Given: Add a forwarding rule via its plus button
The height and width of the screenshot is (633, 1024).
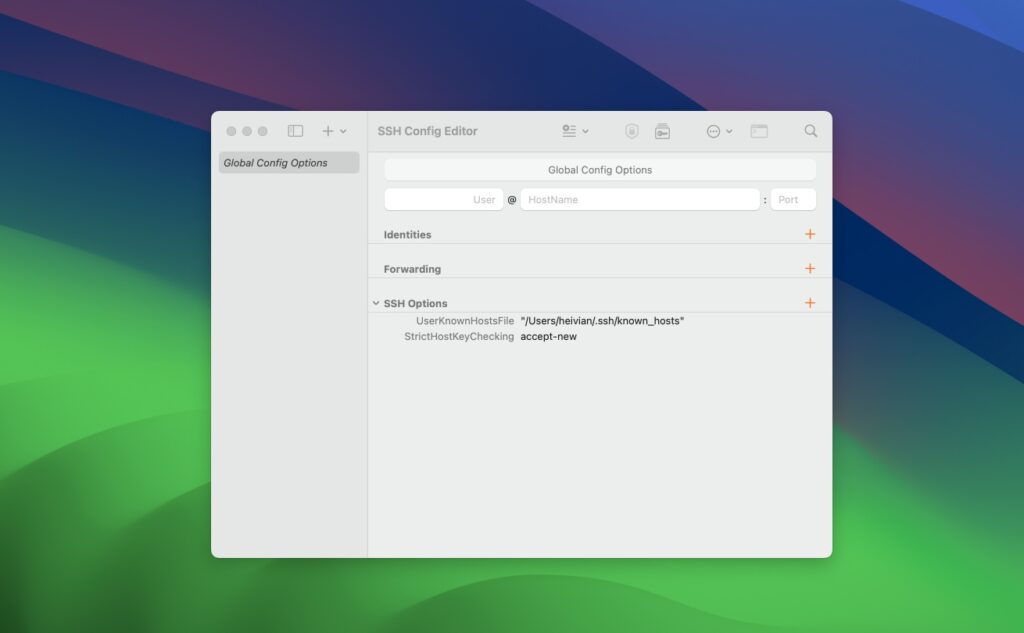Looking at the screenshot, I should (x=810, y=268).
